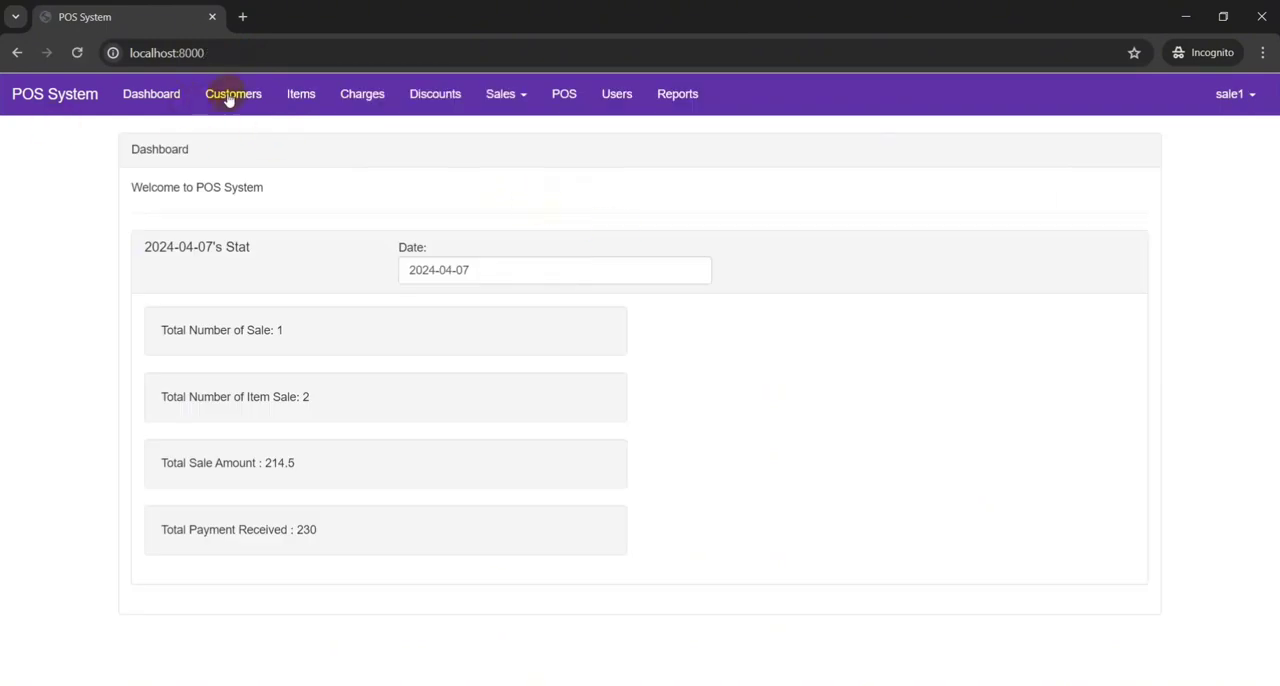View the Reports page

[677, 94]
